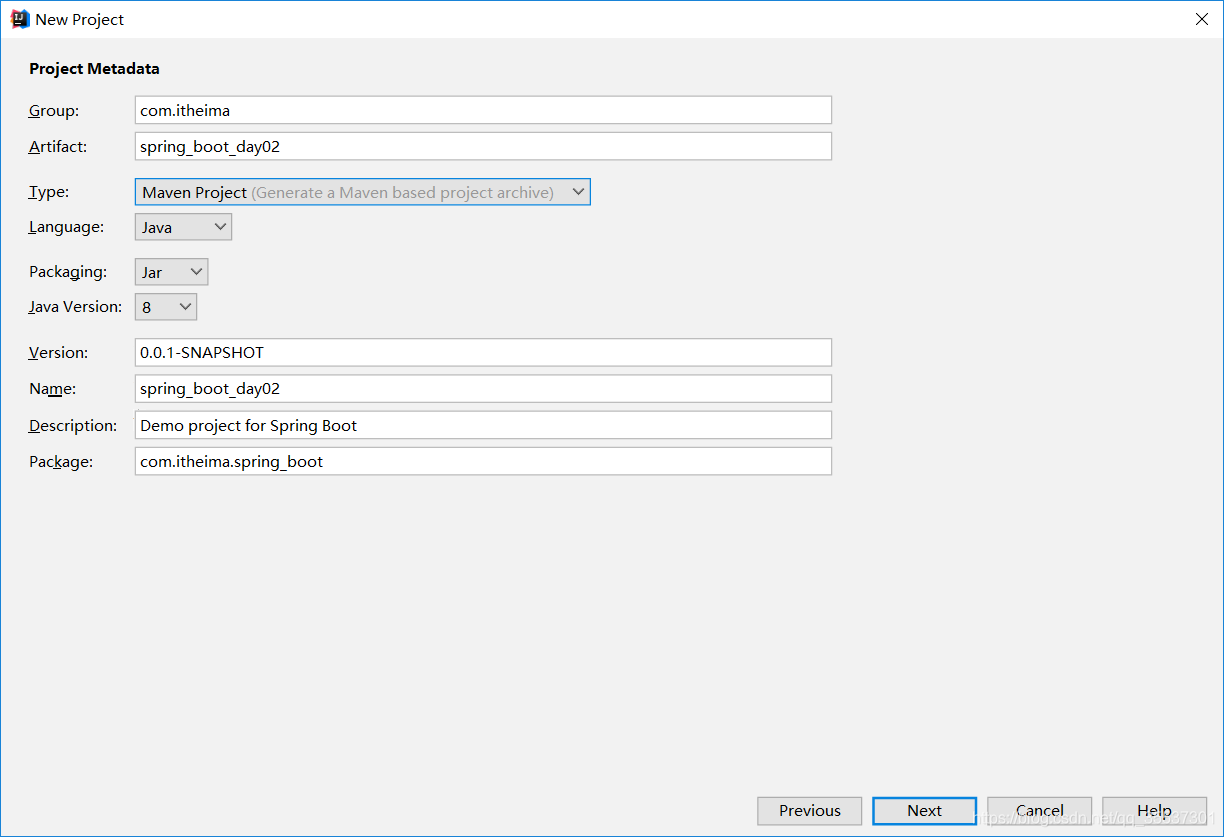This screenshot has height=837, width=1224.
Task: Click the Type label
Action: (49, 192)
